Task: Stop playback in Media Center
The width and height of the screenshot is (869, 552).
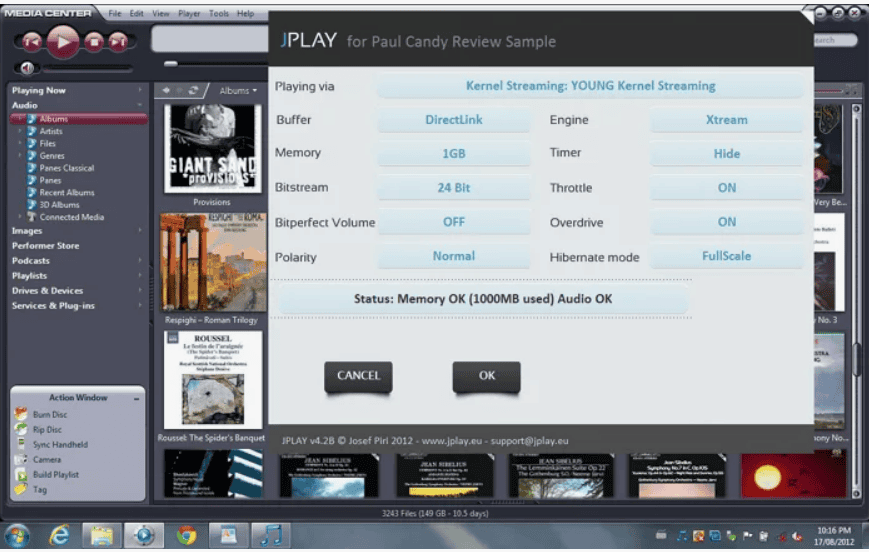Action: pyautogui.click(x=94, y=42)
